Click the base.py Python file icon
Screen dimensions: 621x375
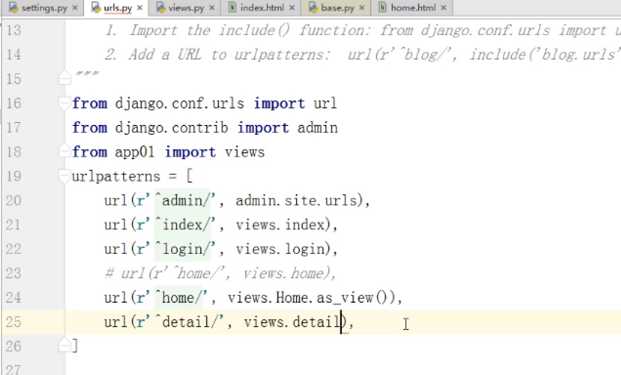[x=313, y=8]
